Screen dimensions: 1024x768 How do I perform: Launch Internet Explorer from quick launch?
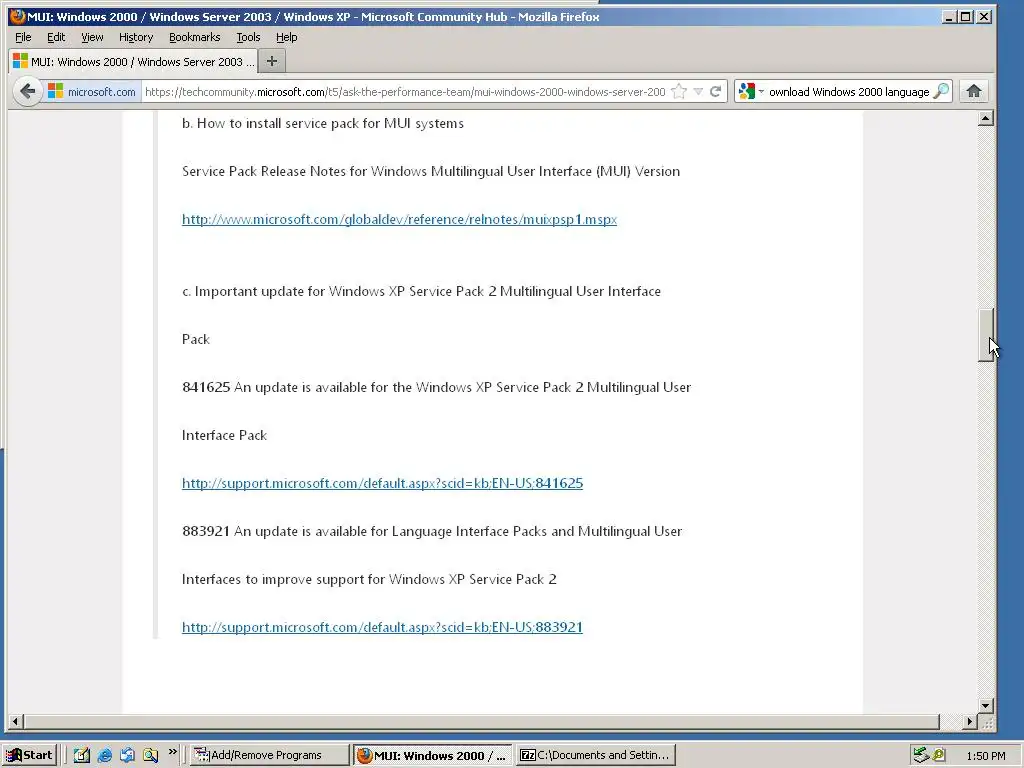pos(104,755)
